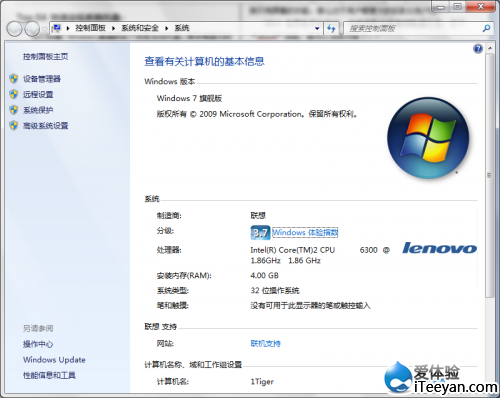
Task: Open Windows Update in the sidebar
Action: 54,360
